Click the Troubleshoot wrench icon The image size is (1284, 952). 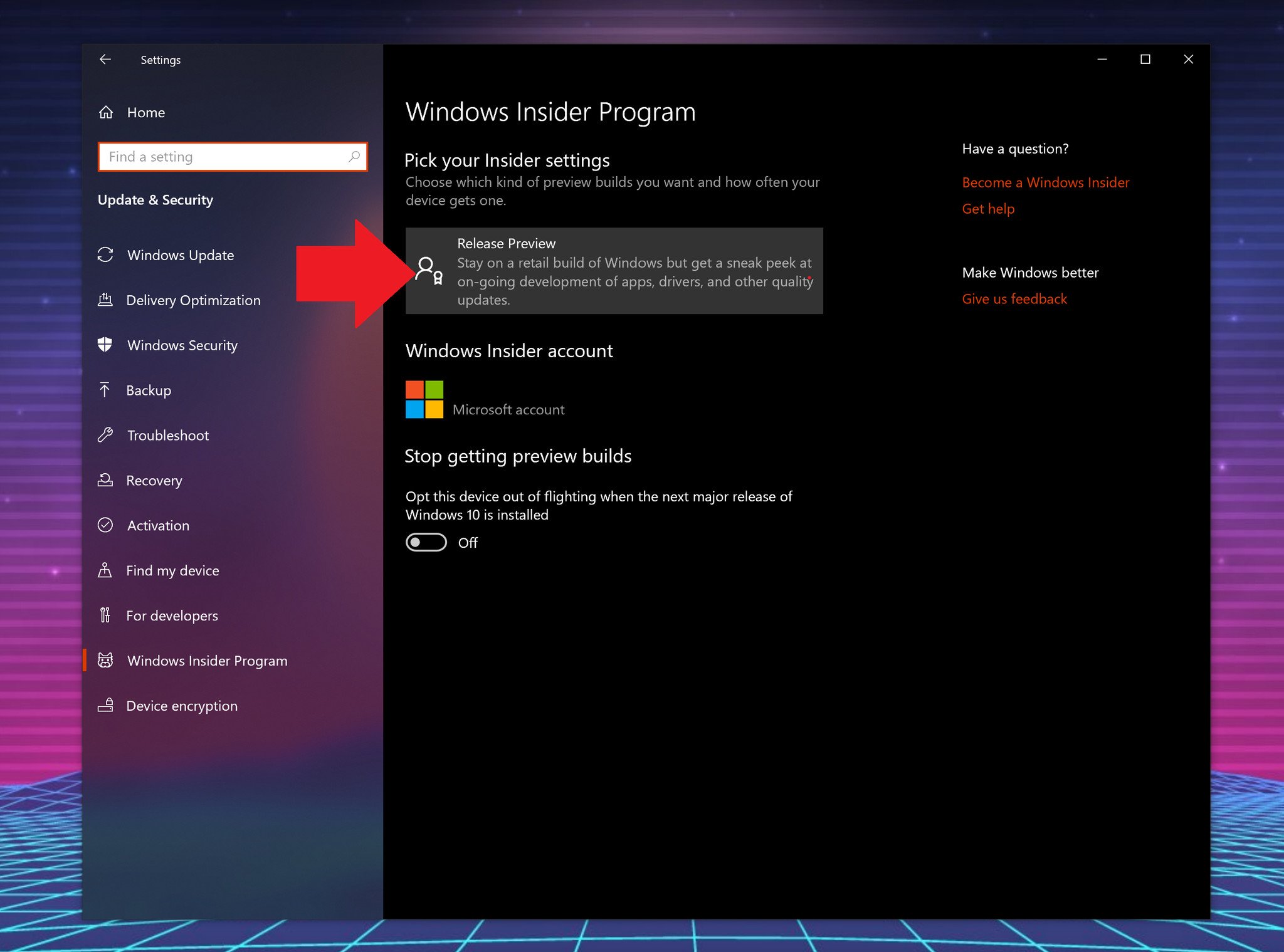point(105,435)
